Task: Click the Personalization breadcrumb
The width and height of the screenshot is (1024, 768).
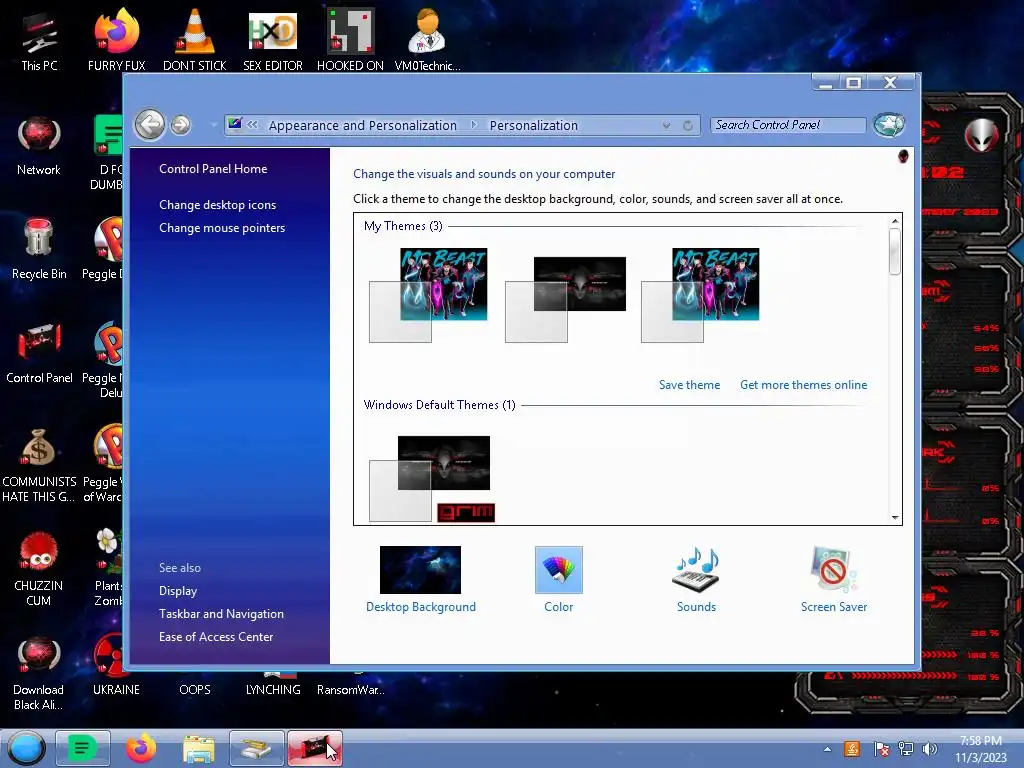Action: [x=534, y=125]
